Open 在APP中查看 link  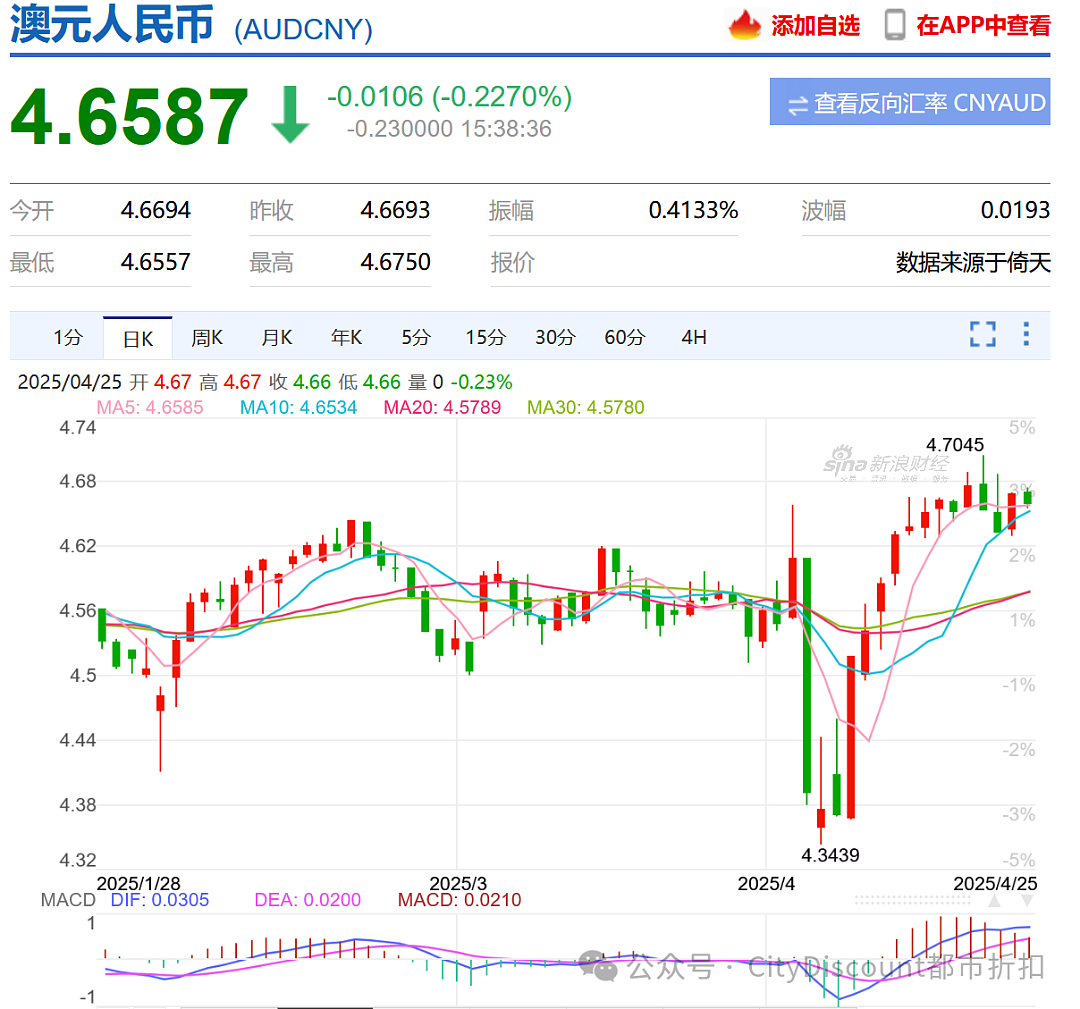[983, 25]
